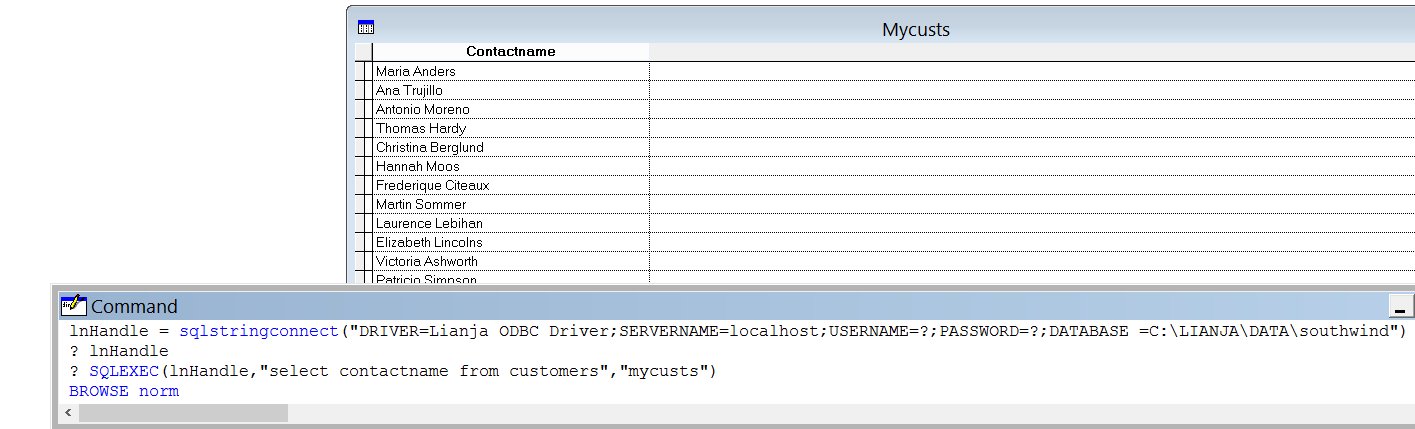Select the Maria Anders cell
The image size is (1415, 429).
point(511,71)
